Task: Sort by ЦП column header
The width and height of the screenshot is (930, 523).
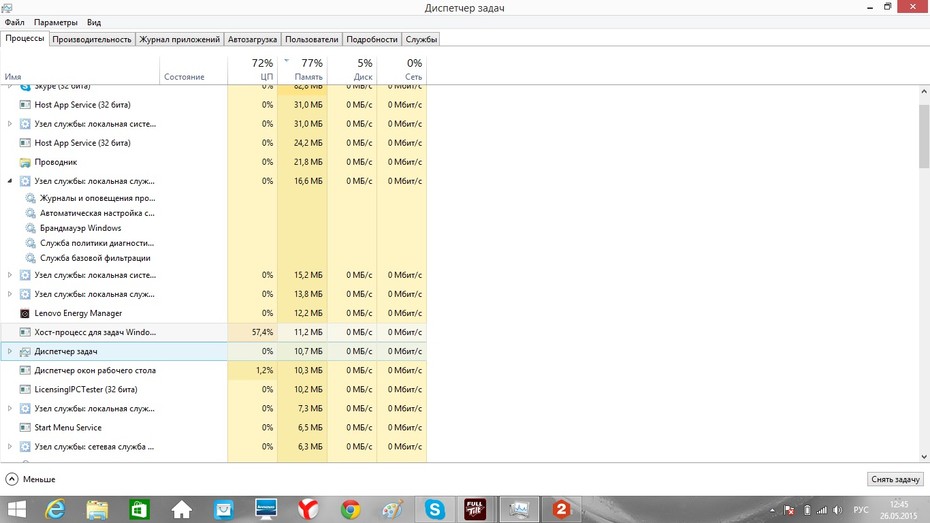Action: pyautogui.click(x=253, y=69)
